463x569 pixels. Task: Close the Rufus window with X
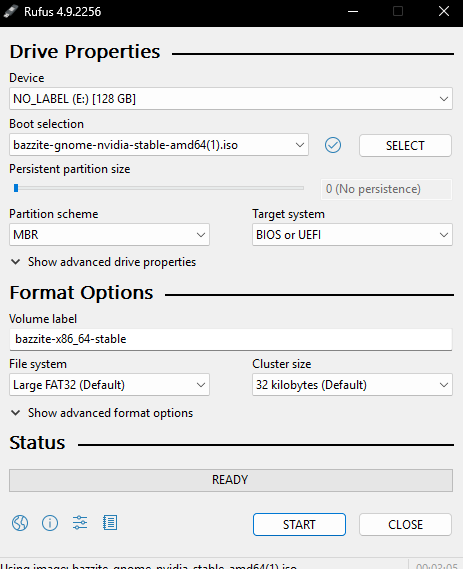click(x=444, y=12)
